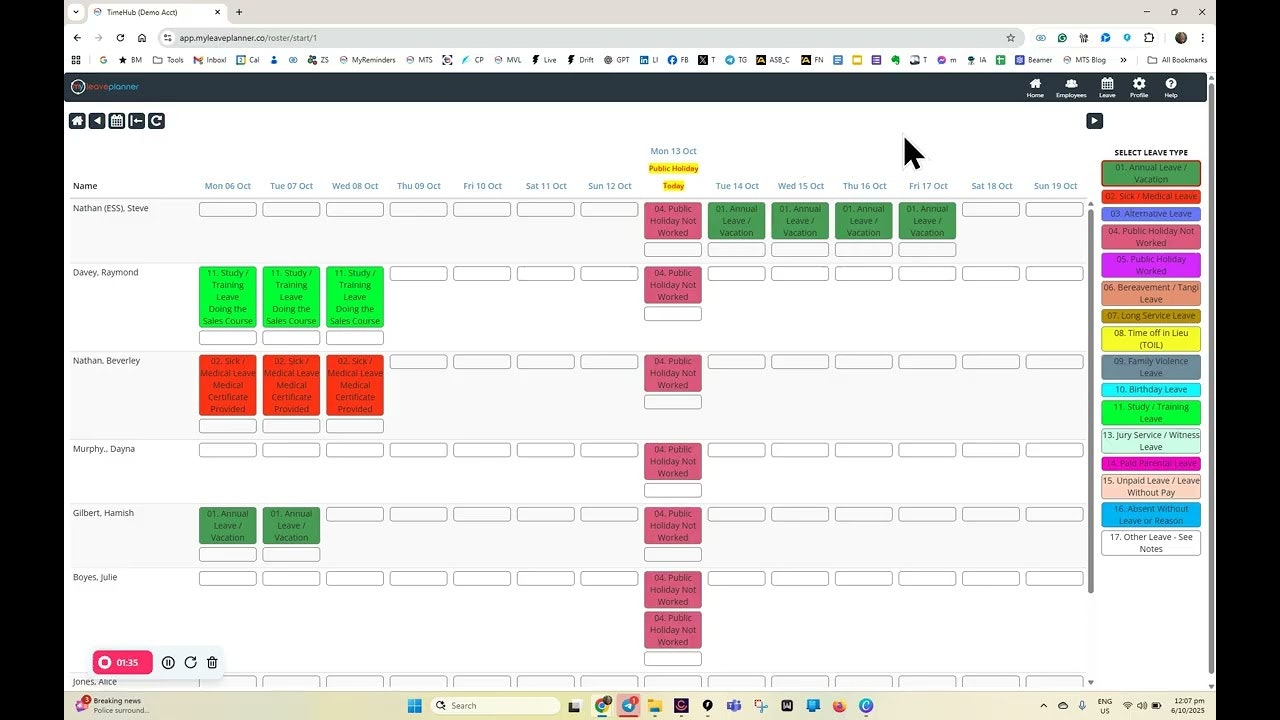Click the Help question-mark icon
1280x720 pixels.
pyautogui.click(x=1171, y=87)
